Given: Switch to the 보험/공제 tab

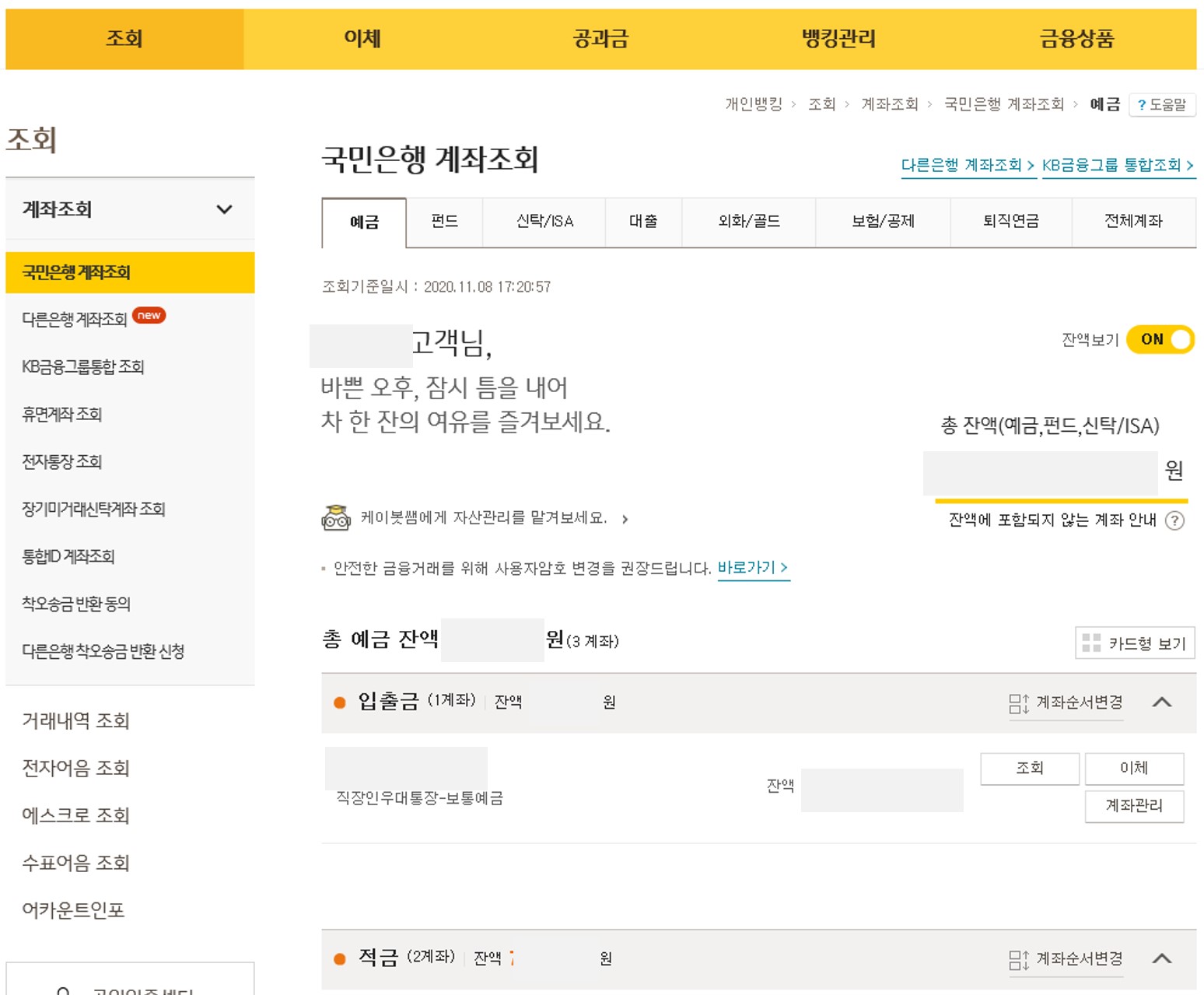Looking at the screenshot, I should pos(883,222).
